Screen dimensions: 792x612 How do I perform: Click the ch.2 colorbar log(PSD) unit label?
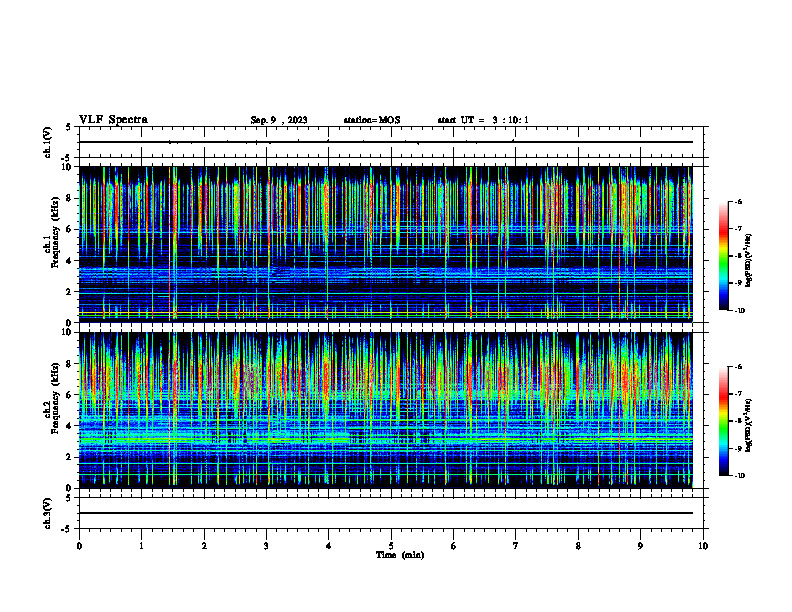[x=748, y=425]
